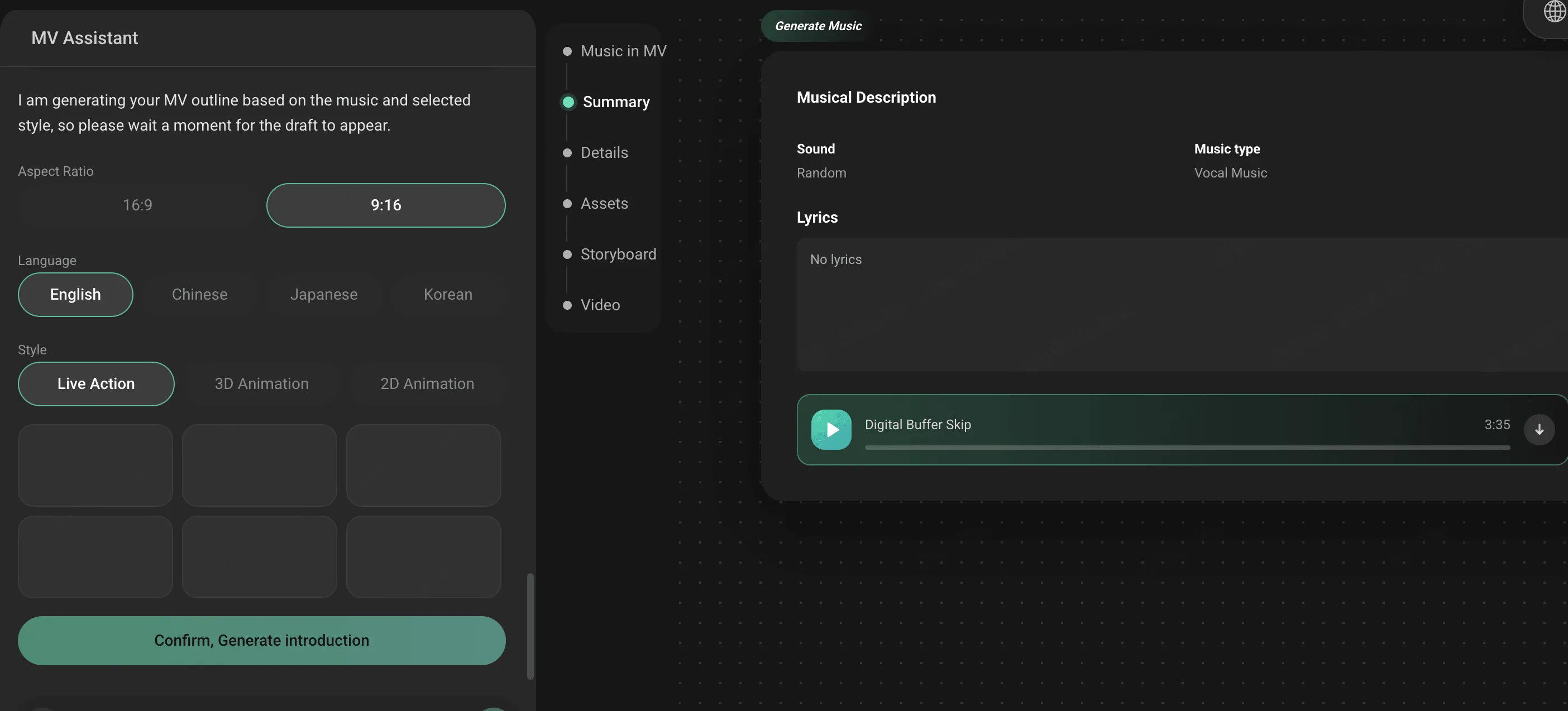Click Confirm, Generate introduction button
1568x711 pixels.
coord(262,641)
